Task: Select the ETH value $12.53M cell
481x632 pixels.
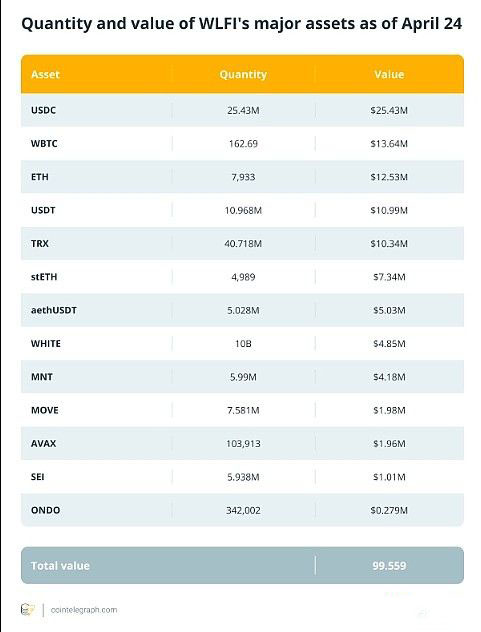Action: (389, 177)
